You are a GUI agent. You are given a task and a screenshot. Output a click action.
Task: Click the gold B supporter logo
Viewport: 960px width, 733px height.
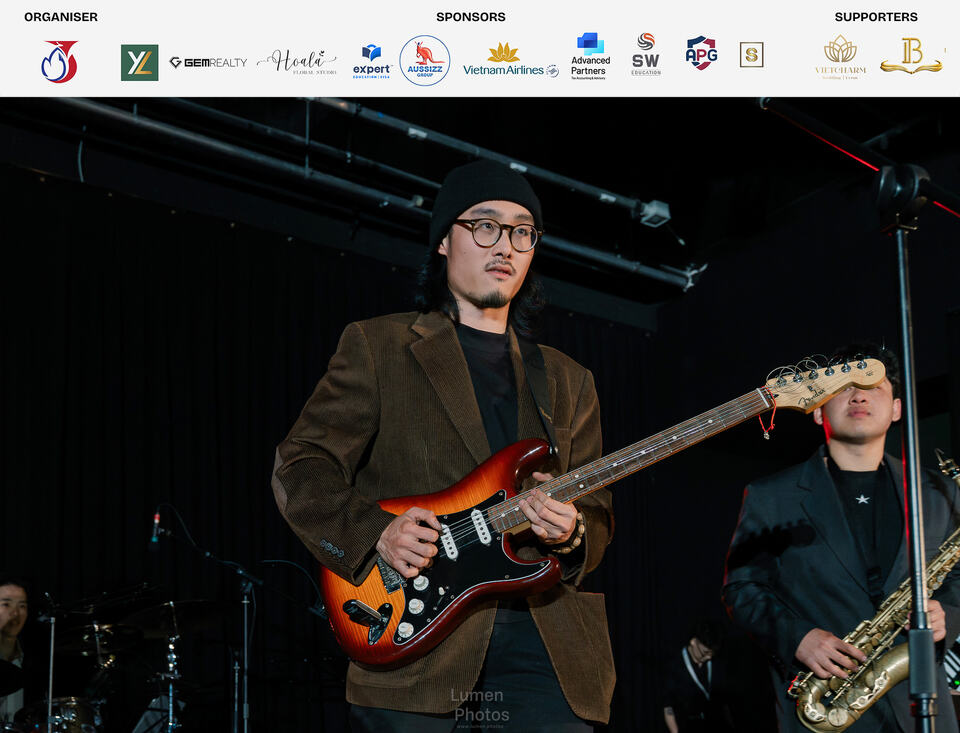point(911,56)
